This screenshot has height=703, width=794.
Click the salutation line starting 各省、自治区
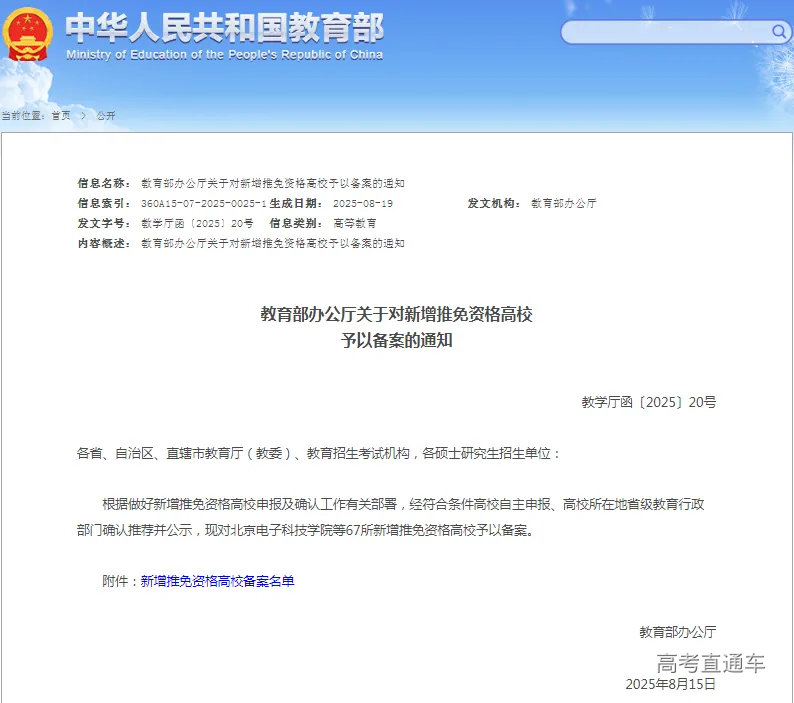coord(319,453)
